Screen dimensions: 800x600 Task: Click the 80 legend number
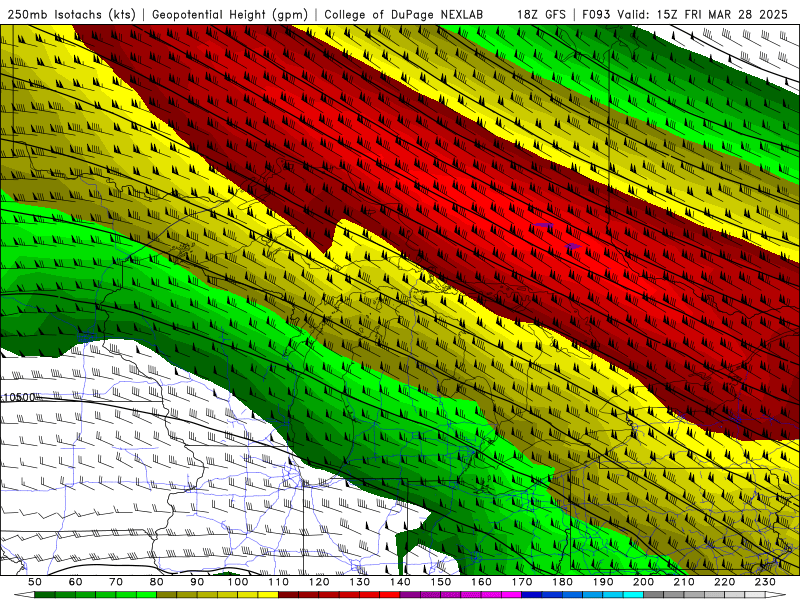point(157,582)
